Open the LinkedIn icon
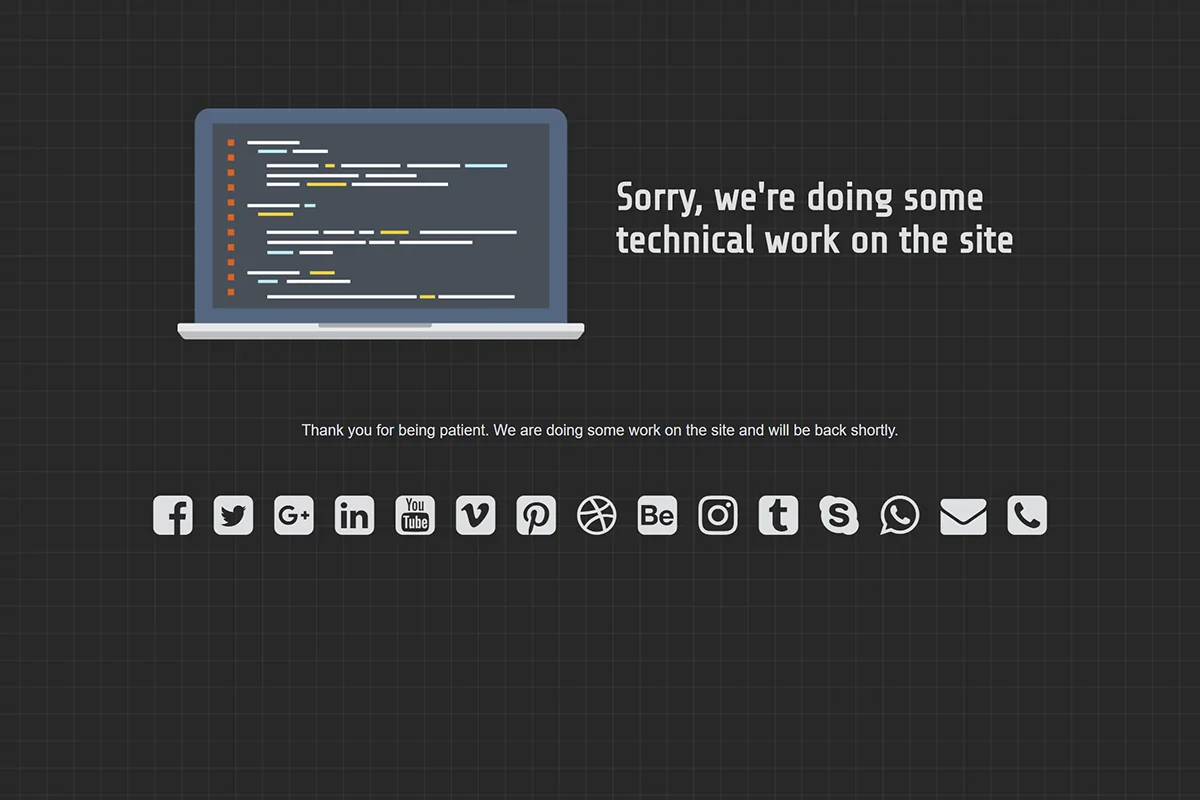 (x=354, y=515)
